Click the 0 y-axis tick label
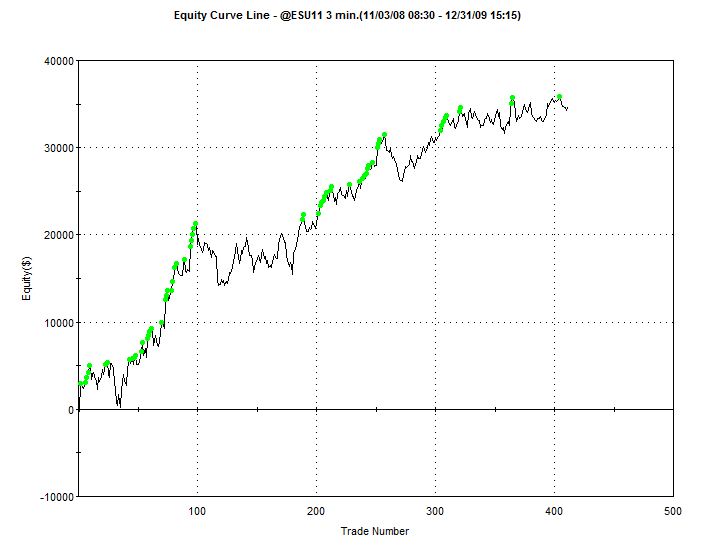The image size is (705, 547). pyautogui.click(x=68, y=410)
